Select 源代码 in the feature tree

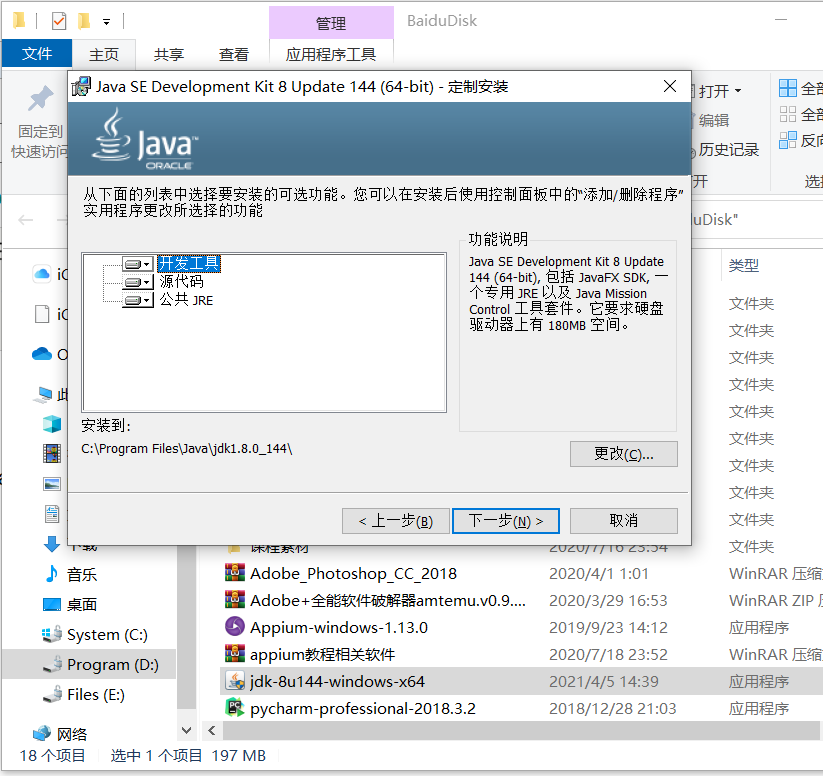182,282
